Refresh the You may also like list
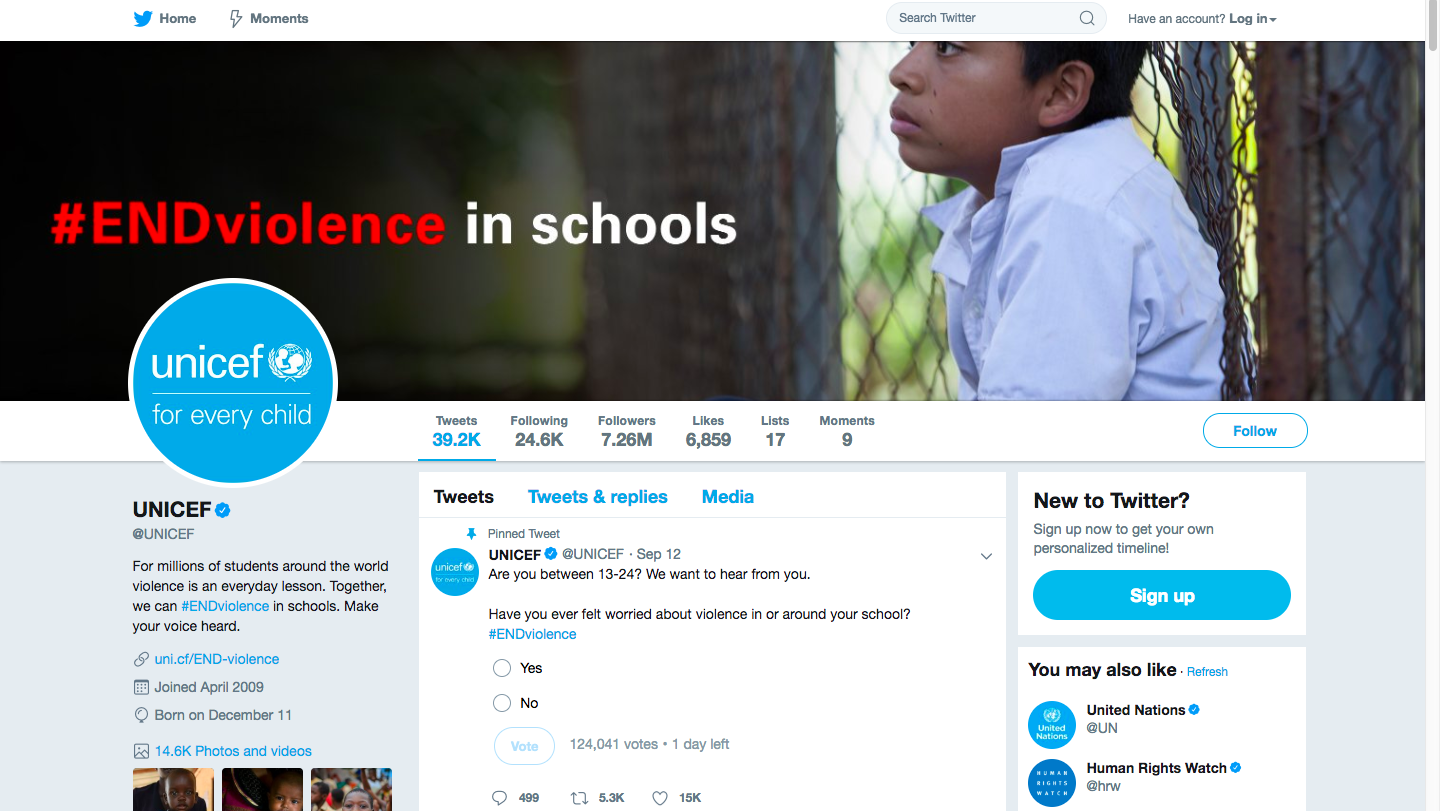The width and height of the screenshot is (1440, 811). tap(1207, 672)
